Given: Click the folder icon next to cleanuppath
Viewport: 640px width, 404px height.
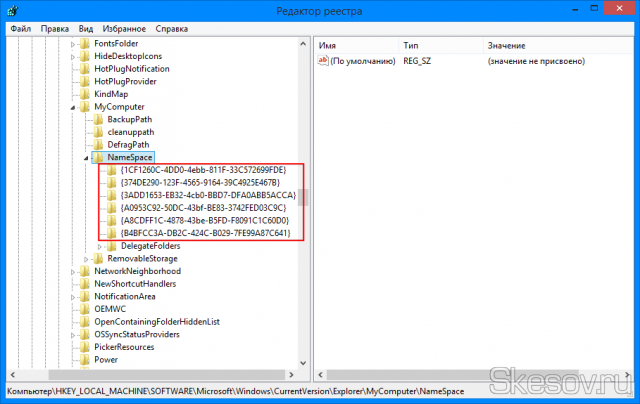Looking at the screenshot, I should tap(98, 132).
